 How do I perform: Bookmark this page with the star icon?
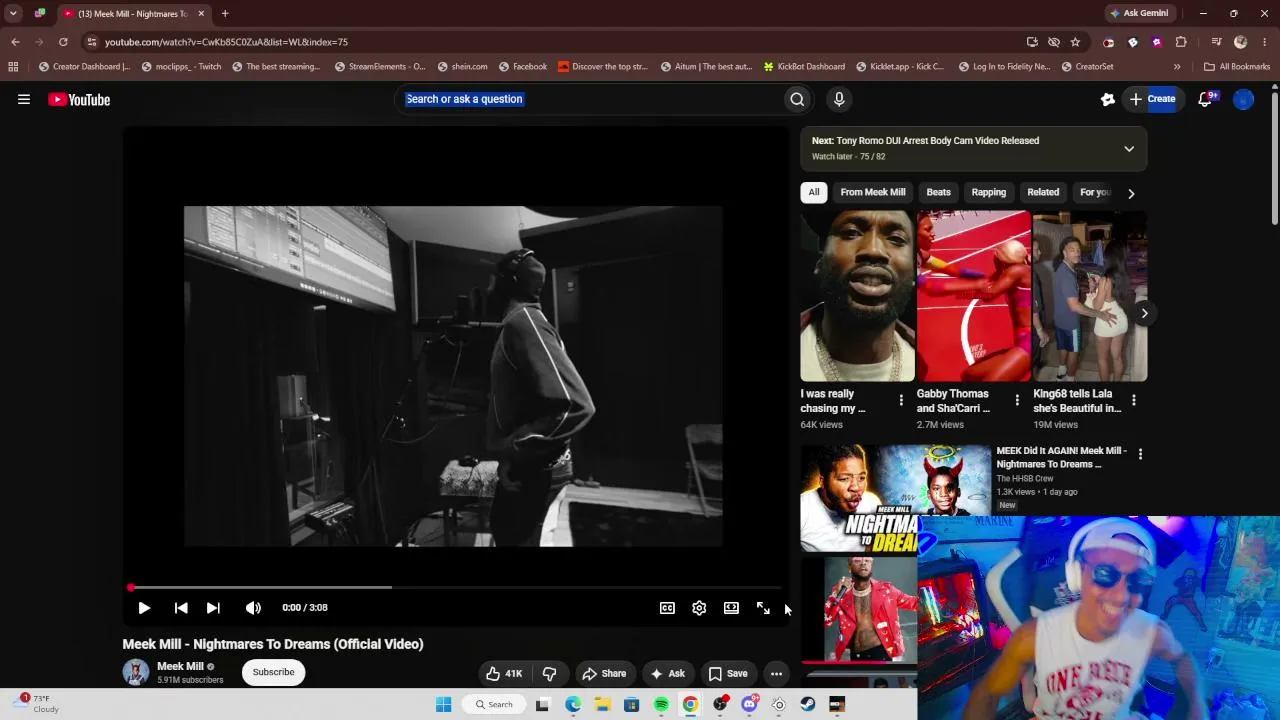[1075, 42]
